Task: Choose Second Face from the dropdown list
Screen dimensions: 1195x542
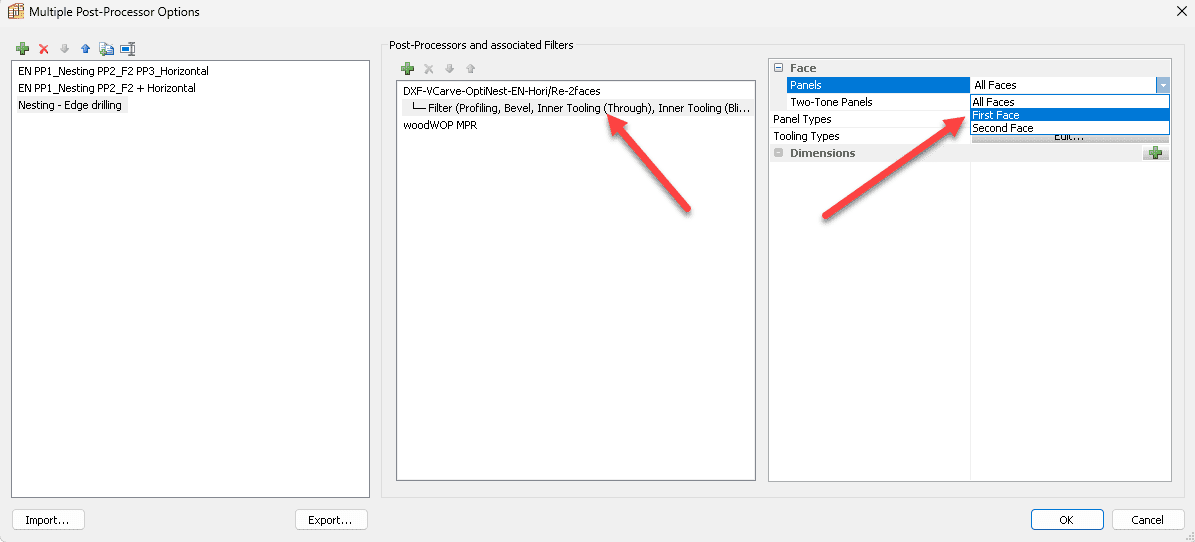Action: pyautogui.click(x=1002, y=128)
